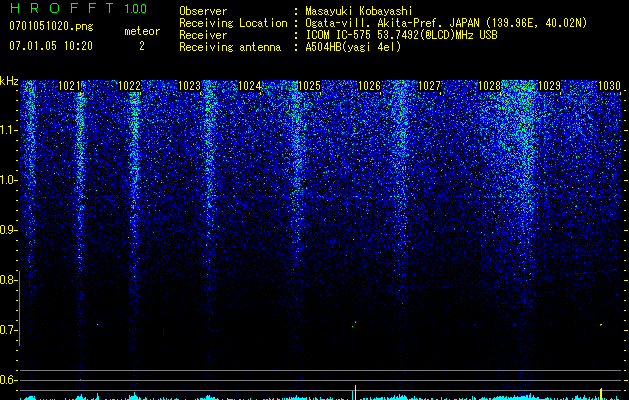The image size is (629, 400).
Task: Click the 0.9 frequency axis label
Action: point(8,230)
